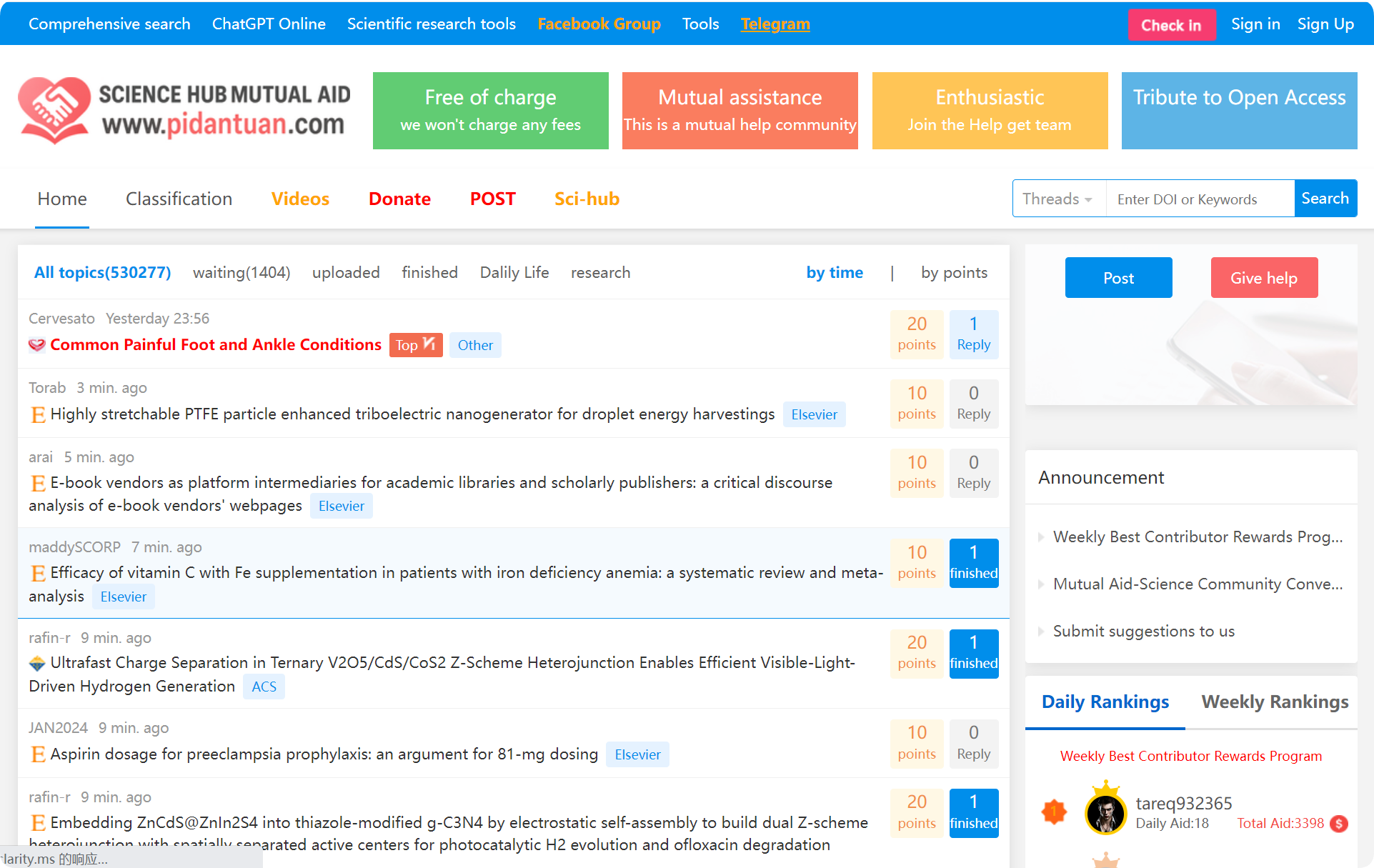Click the heart icon beside Common Painful Foot topic

(37, 345)
